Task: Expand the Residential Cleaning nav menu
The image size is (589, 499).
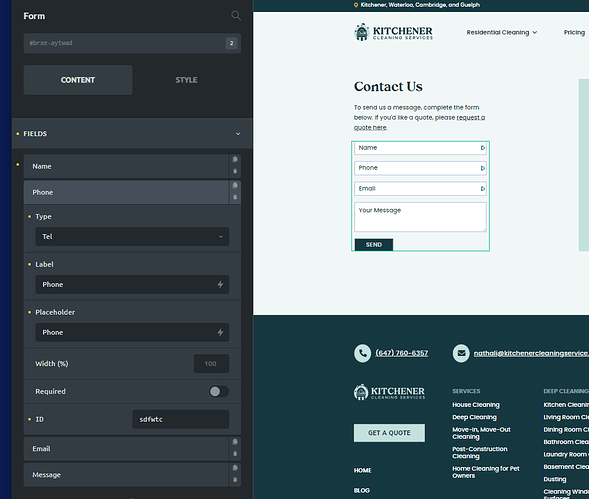Action: click(501, 33)
